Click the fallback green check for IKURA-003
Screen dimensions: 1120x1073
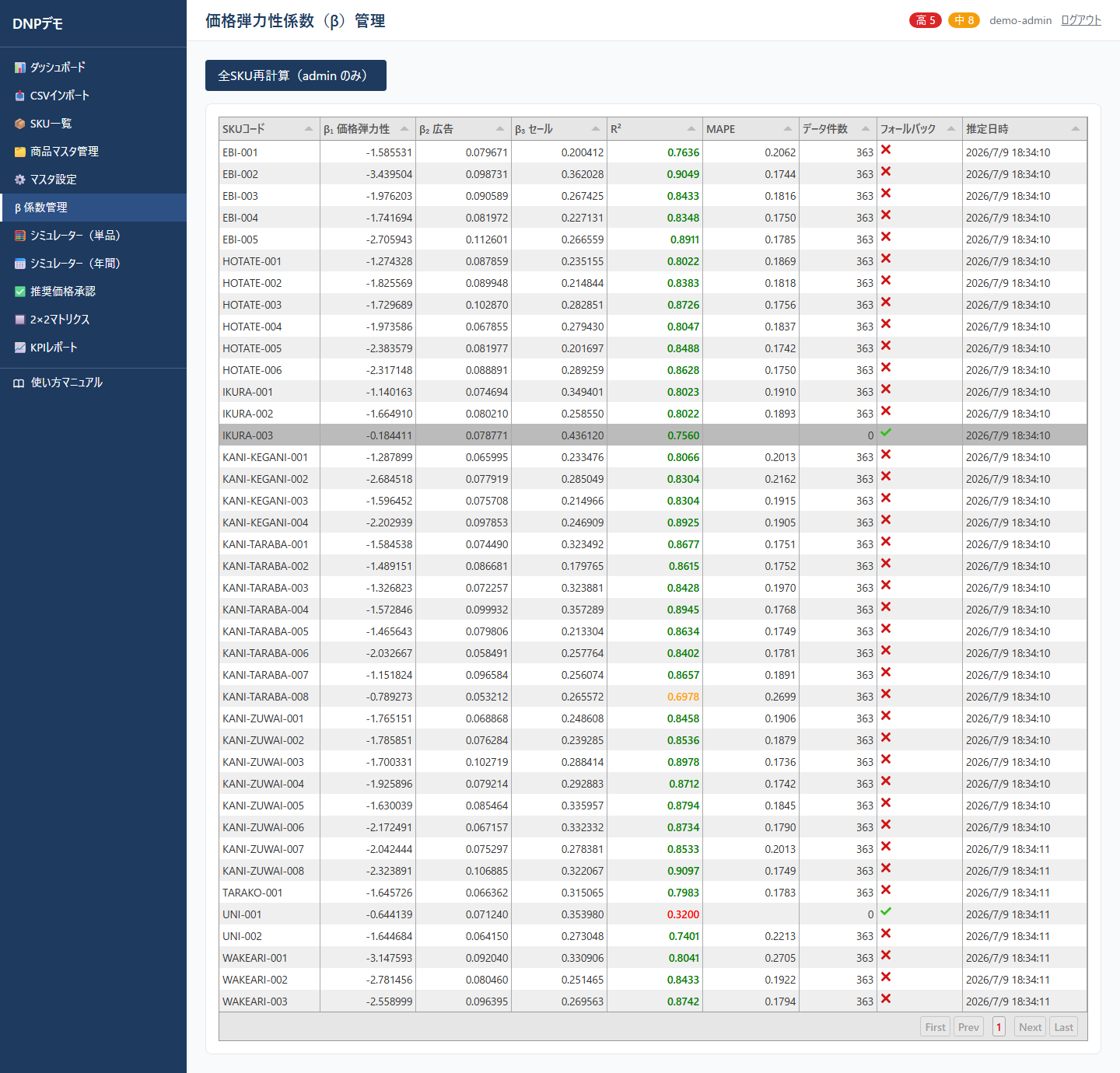click(x=886, y=432)
